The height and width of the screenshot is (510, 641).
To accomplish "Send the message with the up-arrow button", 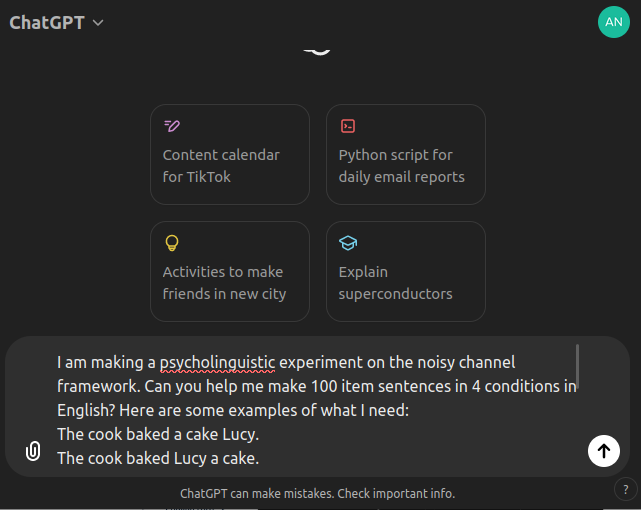I will 603,450.
